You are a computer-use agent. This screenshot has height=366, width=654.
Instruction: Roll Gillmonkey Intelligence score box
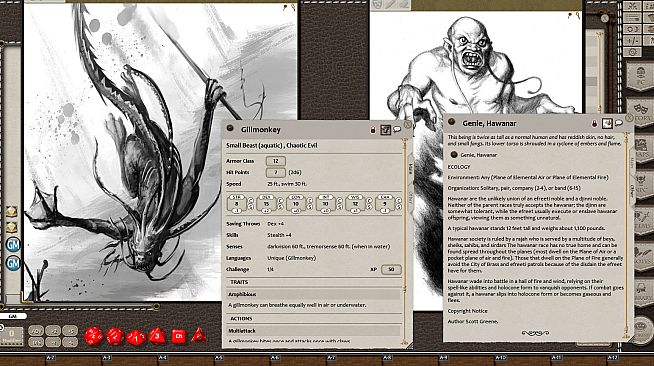click(x=325, y=204)
